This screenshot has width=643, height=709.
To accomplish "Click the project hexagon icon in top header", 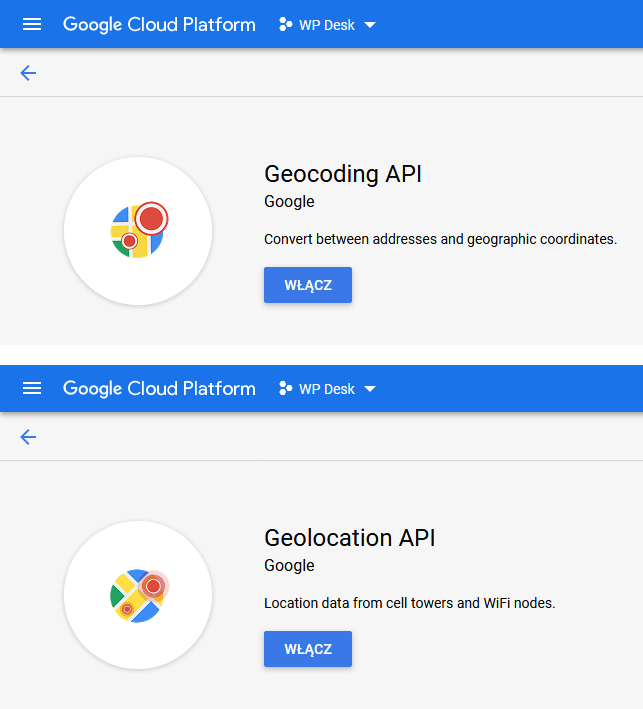I will 285,24.
